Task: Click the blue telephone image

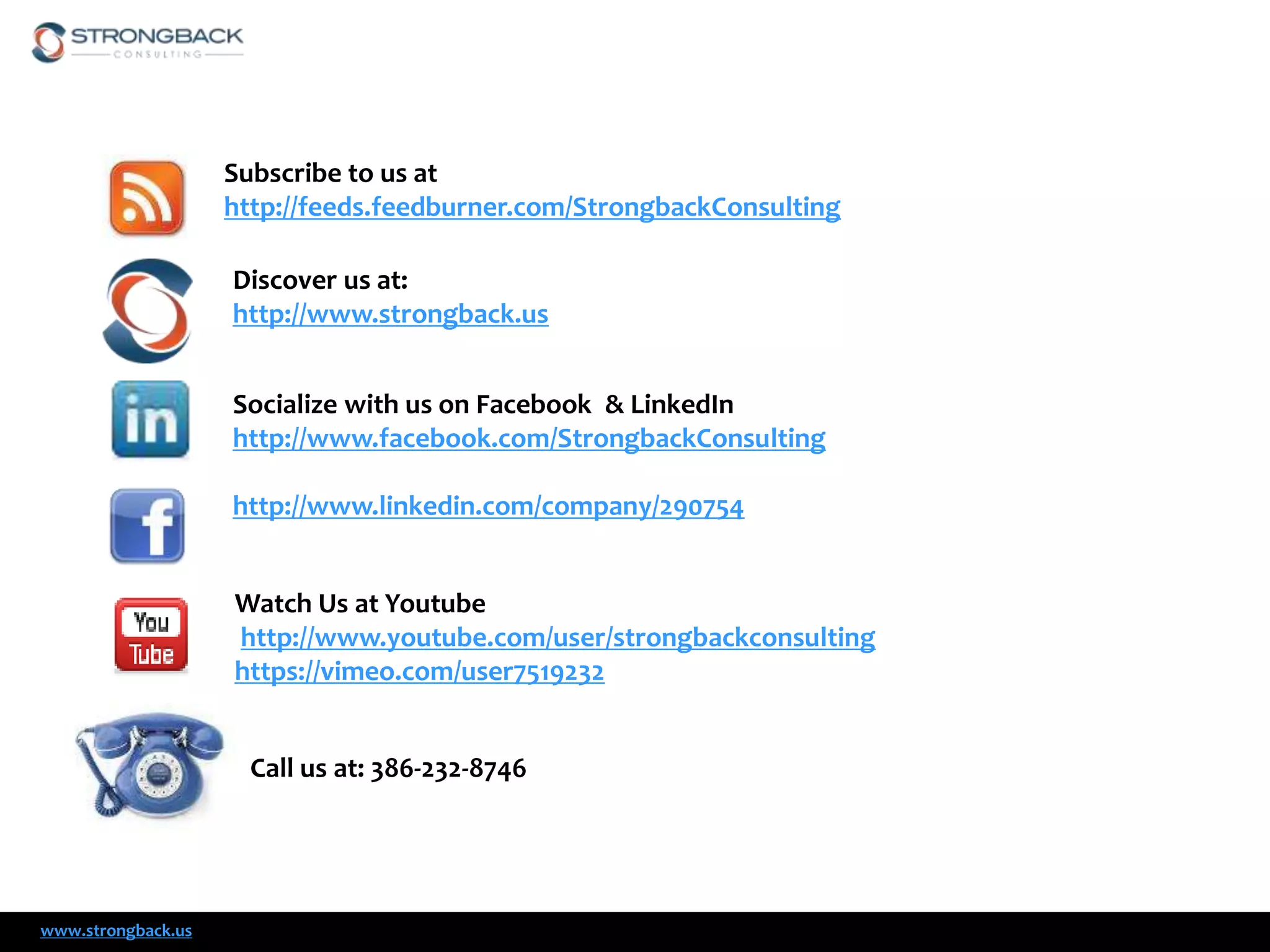Action: (x=149, y=764)
